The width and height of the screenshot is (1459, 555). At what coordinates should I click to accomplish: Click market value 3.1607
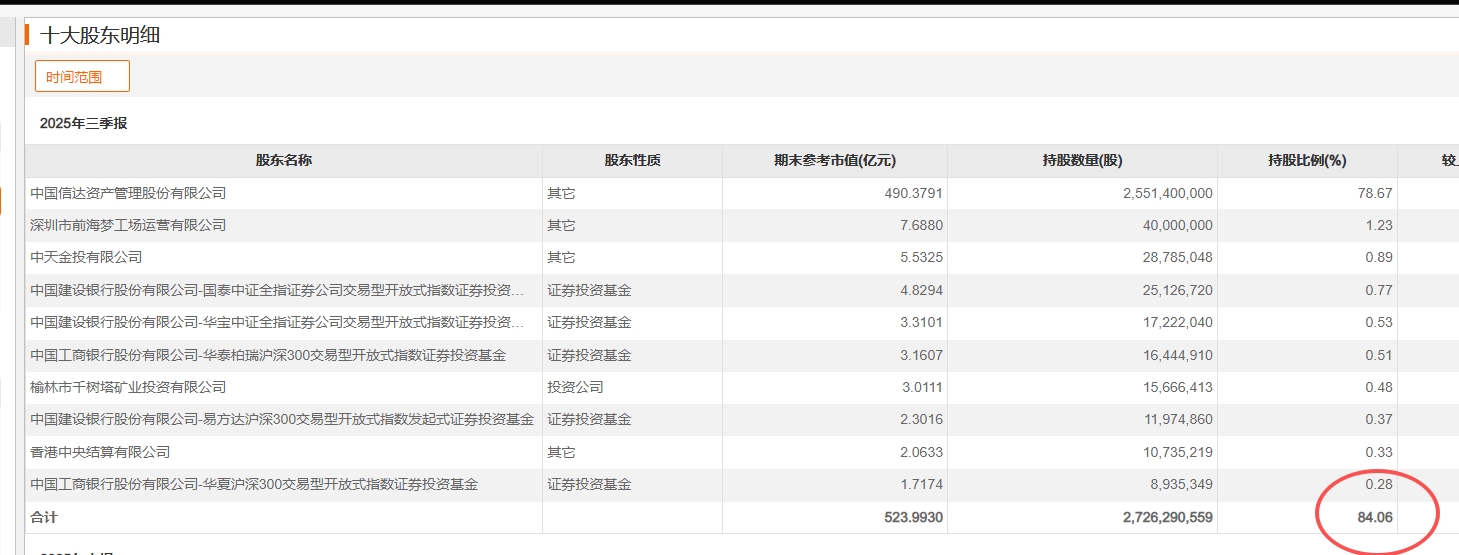pyautogui.click(x=921, y=355)
